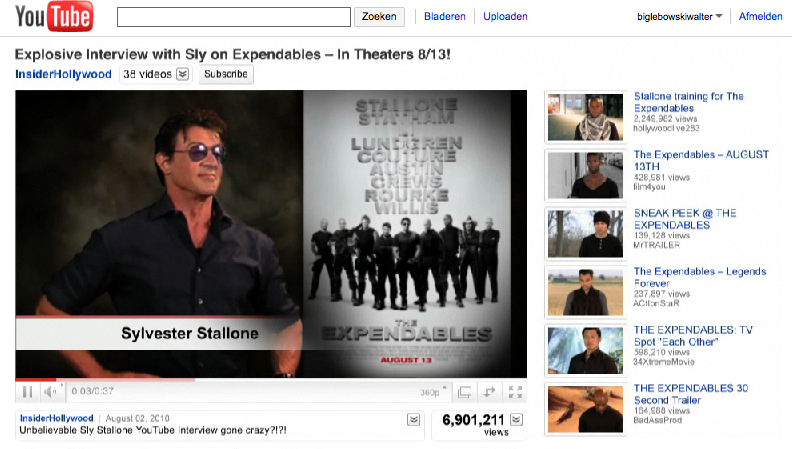Viewport: 792px width, 449px height.
Task: Subscribe to InsiderHollywood channel
Action: (225, 74)
